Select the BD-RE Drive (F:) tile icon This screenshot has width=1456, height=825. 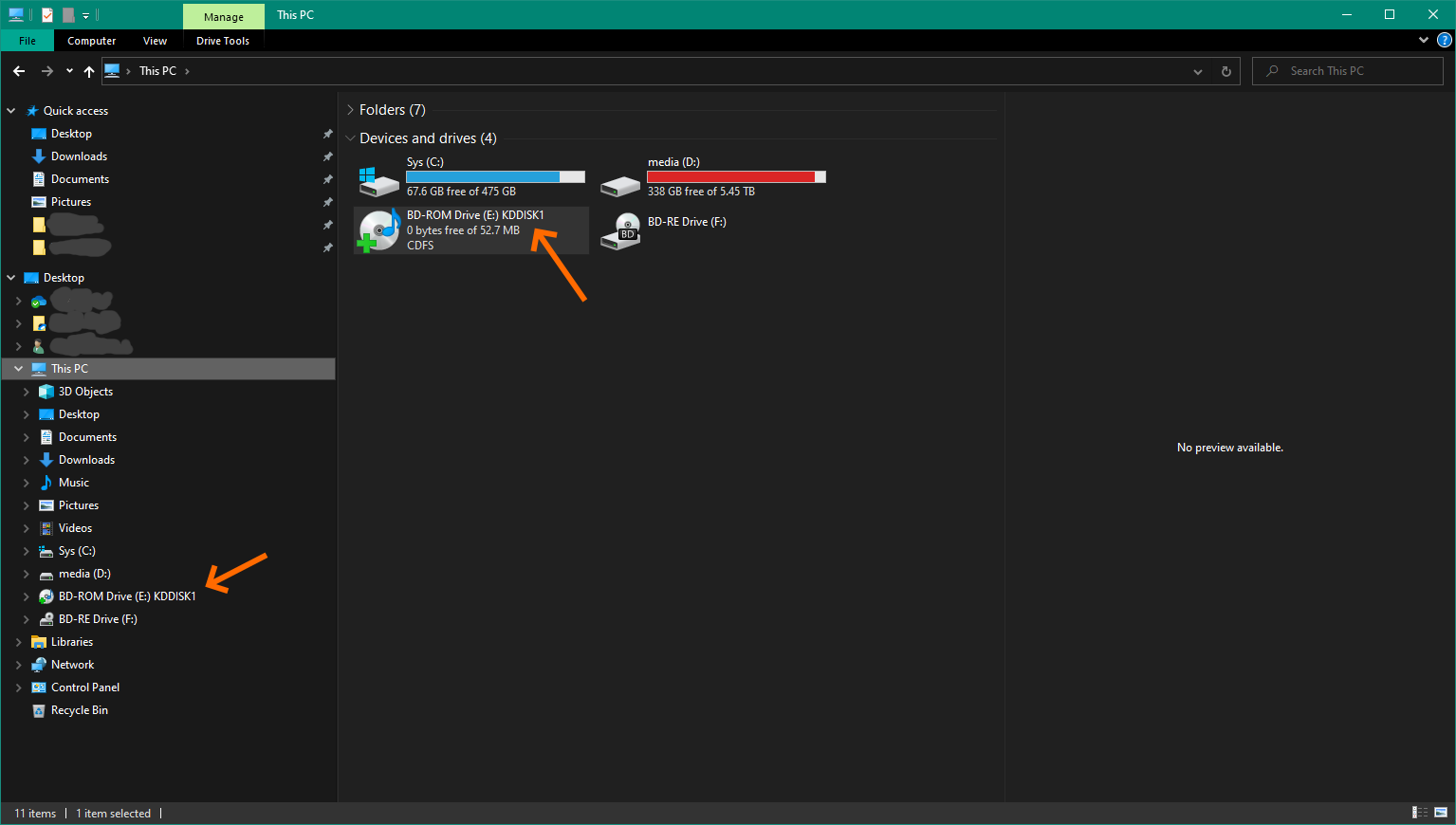point(620,230)
